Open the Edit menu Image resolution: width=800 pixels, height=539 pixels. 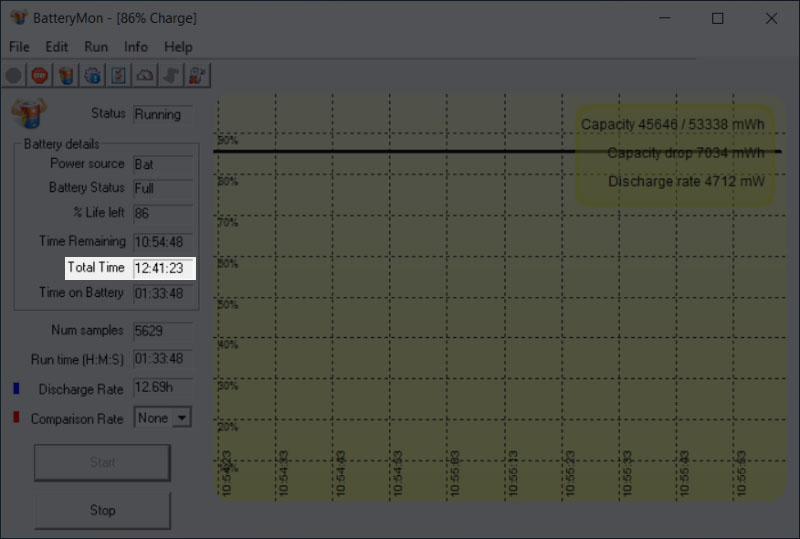click(x=56, y=47)
